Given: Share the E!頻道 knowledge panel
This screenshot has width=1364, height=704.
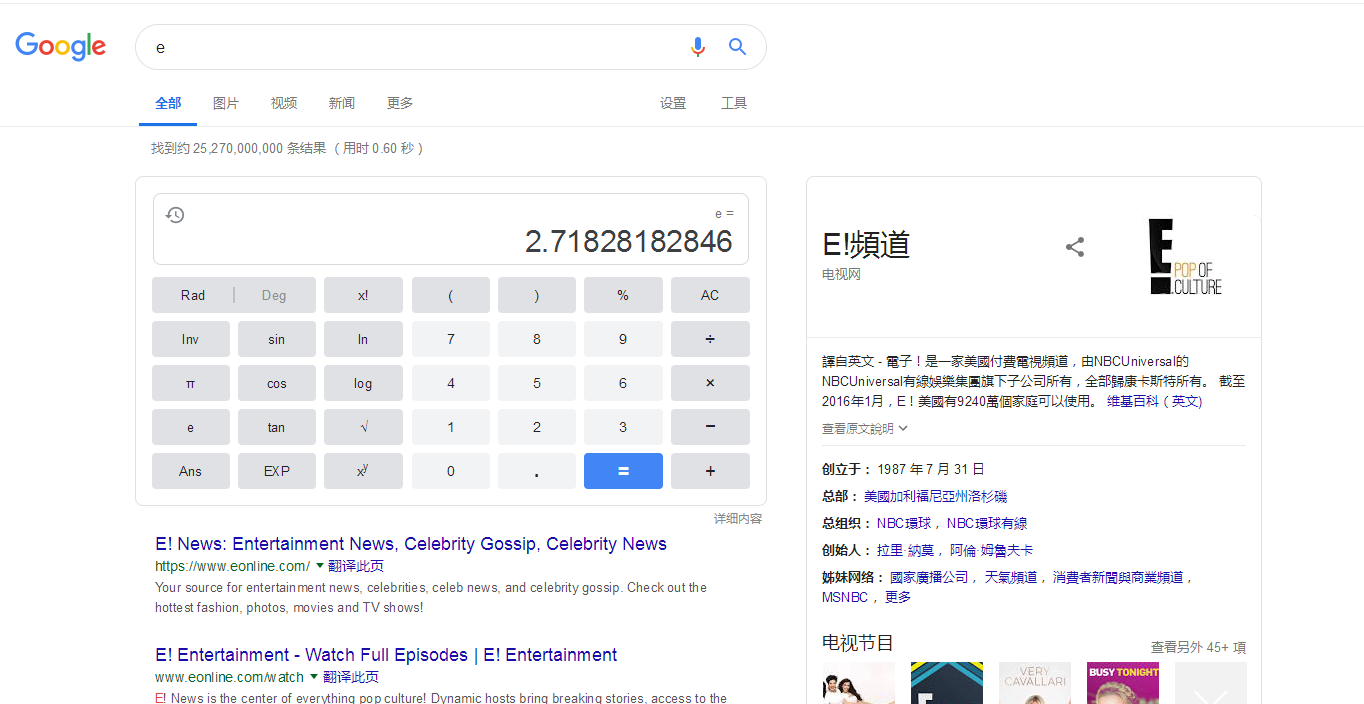Looking at the screenshot, I should [x=1075, y=247].
